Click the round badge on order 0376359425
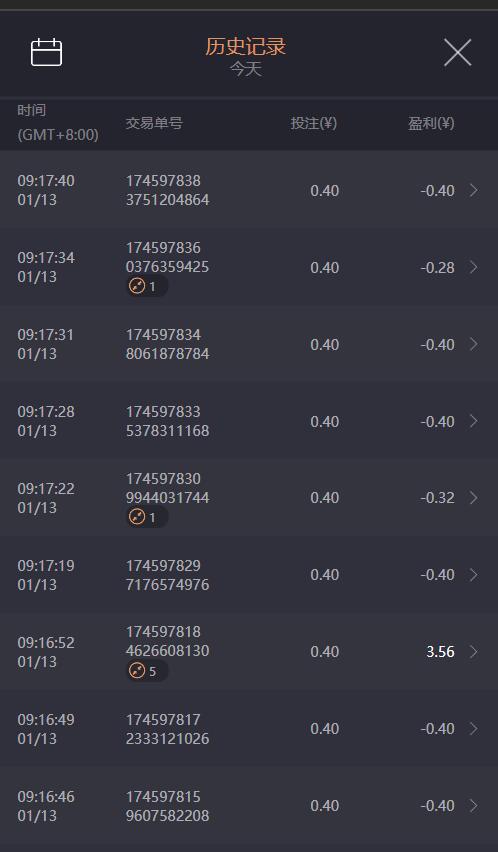Screen dimensions: 498x852 pyautogui.click(x=147, y=286)
